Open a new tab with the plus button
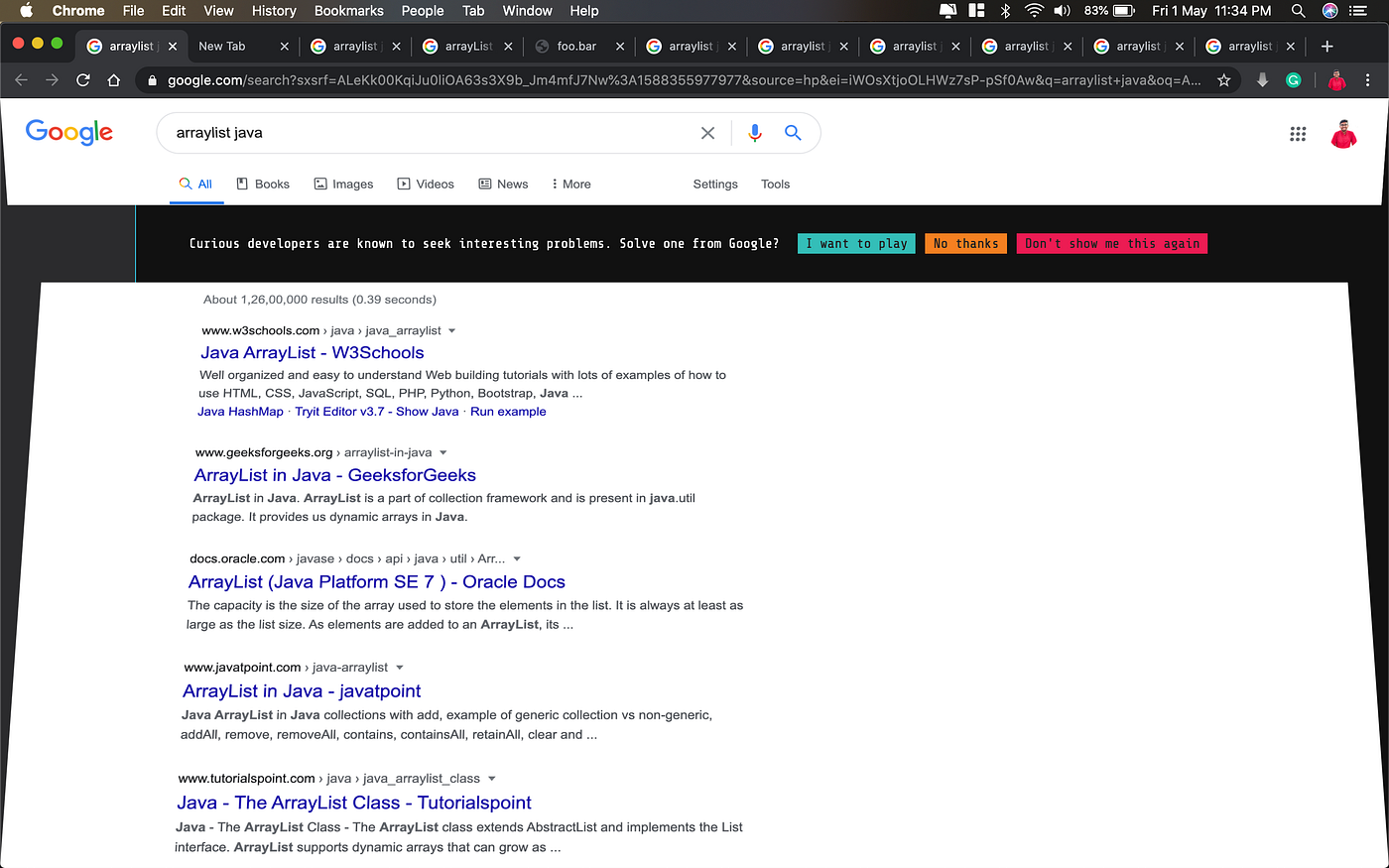Image resolution: width=1389 pixels, height=868 pixels. [1326, 46]
